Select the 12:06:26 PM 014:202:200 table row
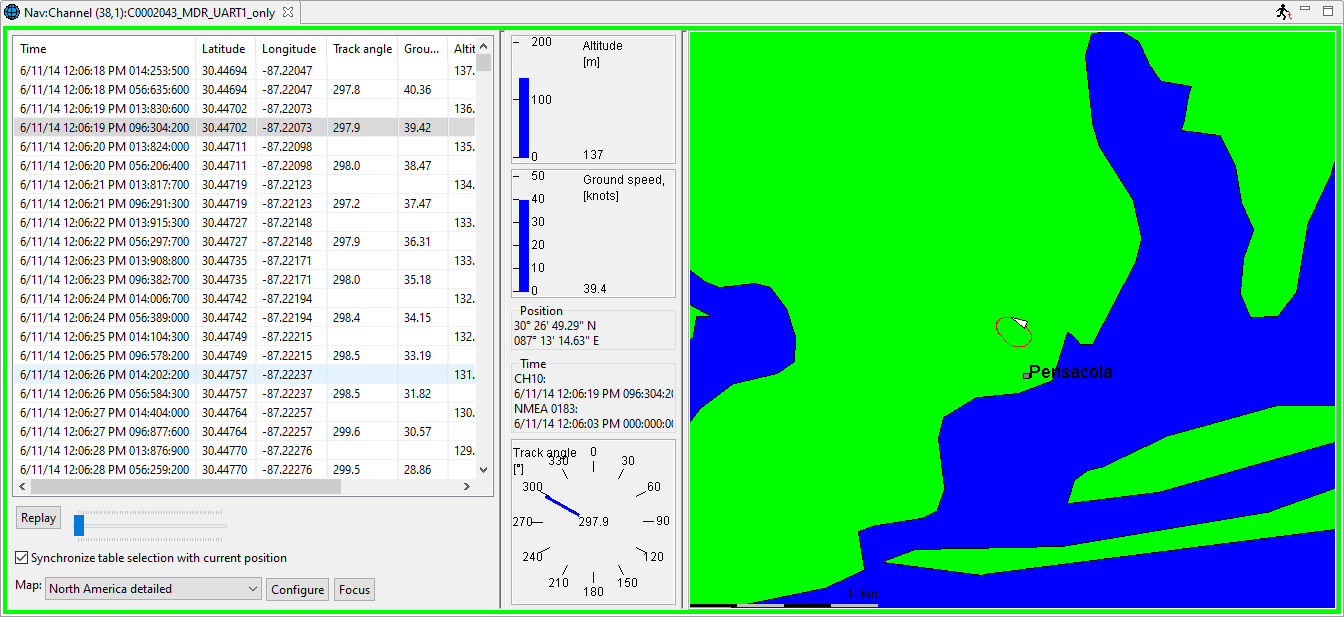This screenshot has width=1344, height=617. (x=104, y=374)
